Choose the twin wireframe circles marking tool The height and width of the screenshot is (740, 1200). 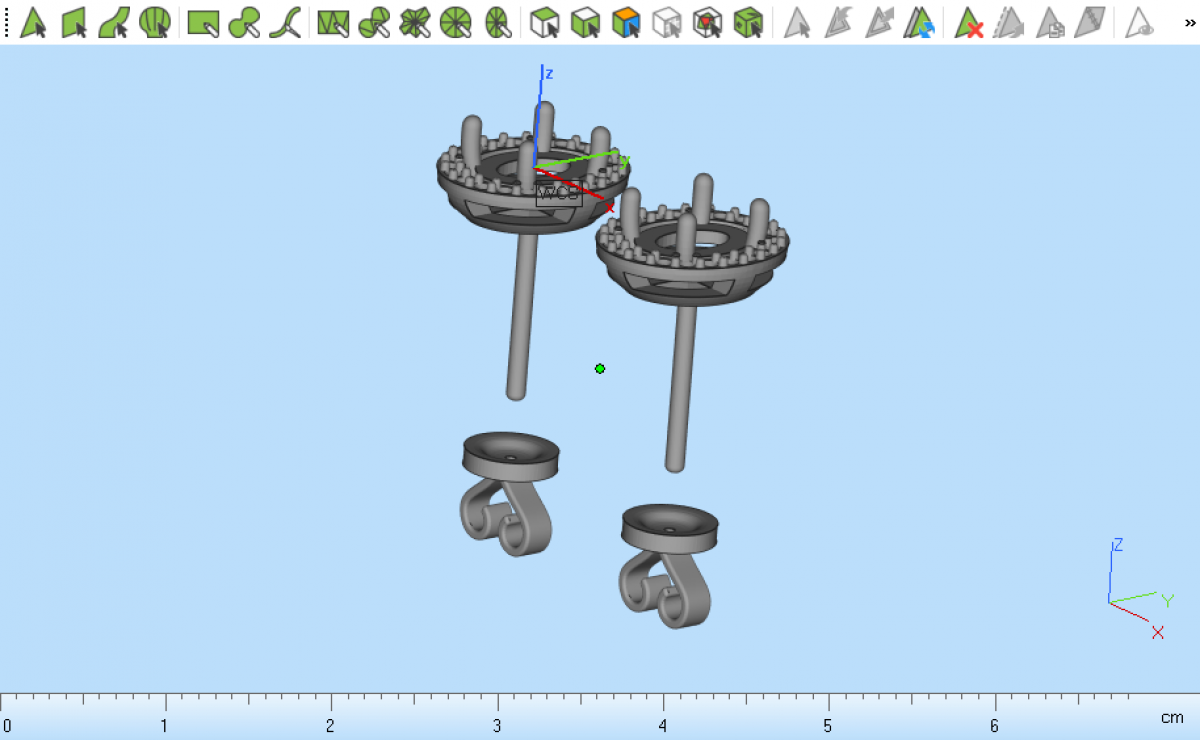pyautogui.click(x=374, y=22)
